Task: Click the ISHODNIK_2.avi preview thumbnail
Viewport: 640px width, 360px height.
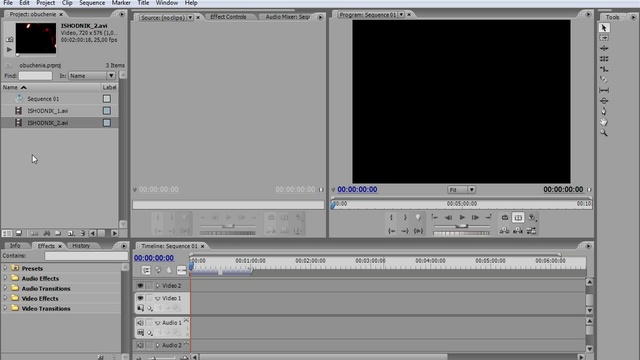Action: (36, 38)
